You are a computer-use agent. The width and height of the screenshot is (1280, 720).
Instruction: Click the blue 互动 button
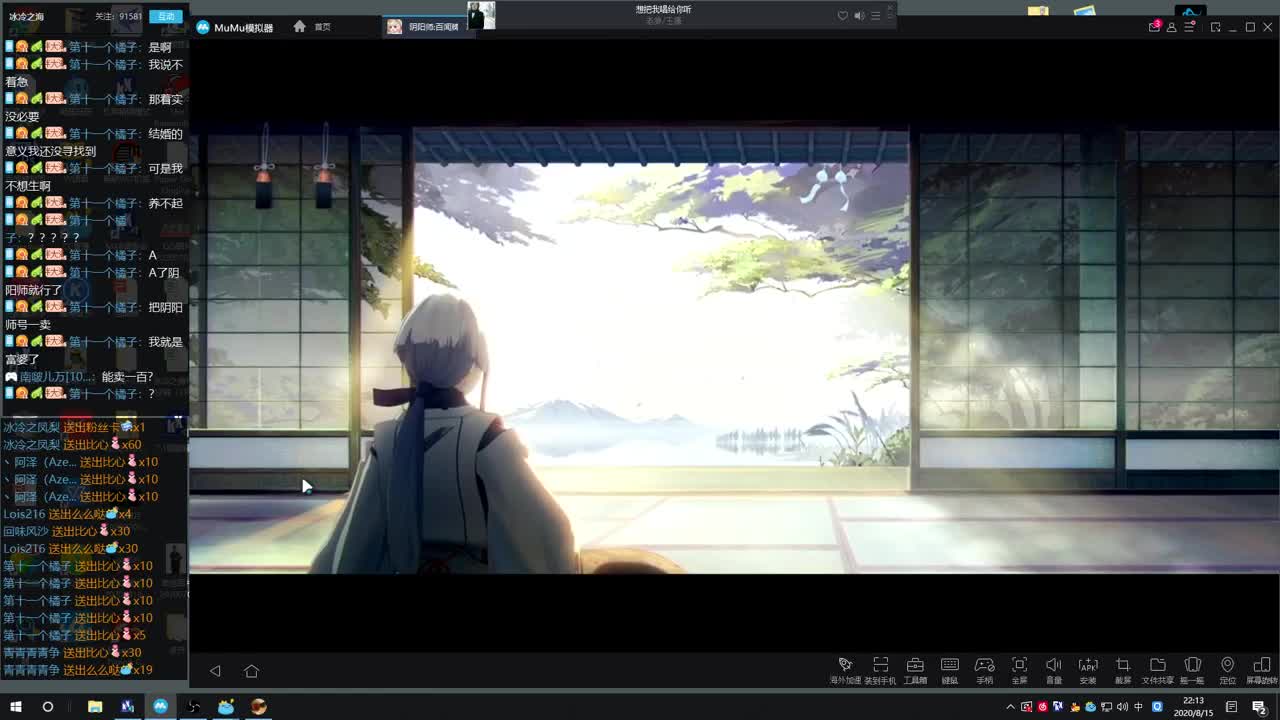point(165,16)
